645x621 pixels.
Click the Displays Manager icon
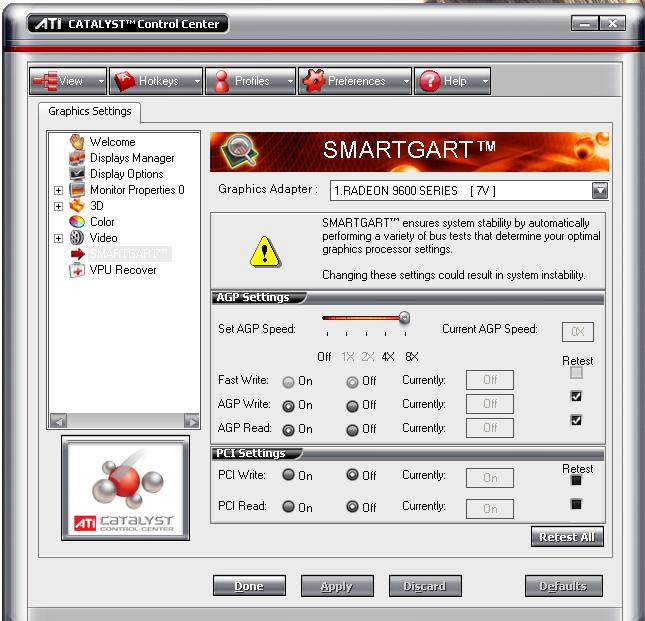77,158
